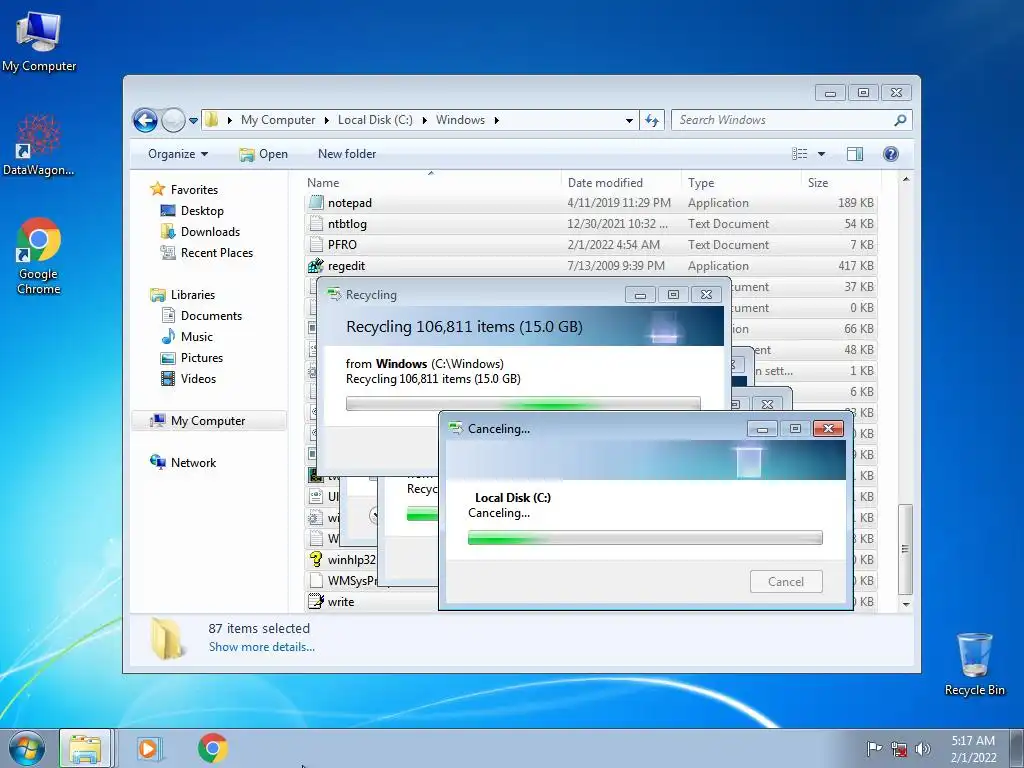Viewport: 1024px width, 768px height.
Task: Select the winhlp32 help file icon
Action: point(316,560)
